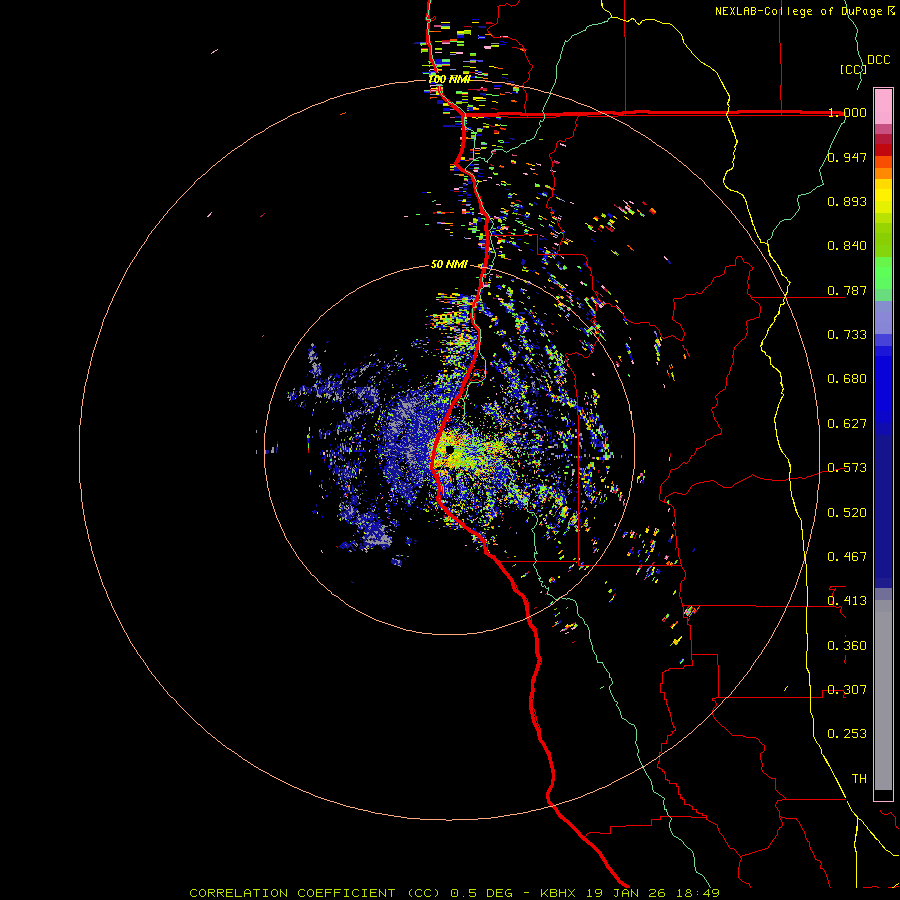The height and width of the screenshot is (900, 900).
Task: Pick the gray segment of the color bar
Action: (883, 695)
